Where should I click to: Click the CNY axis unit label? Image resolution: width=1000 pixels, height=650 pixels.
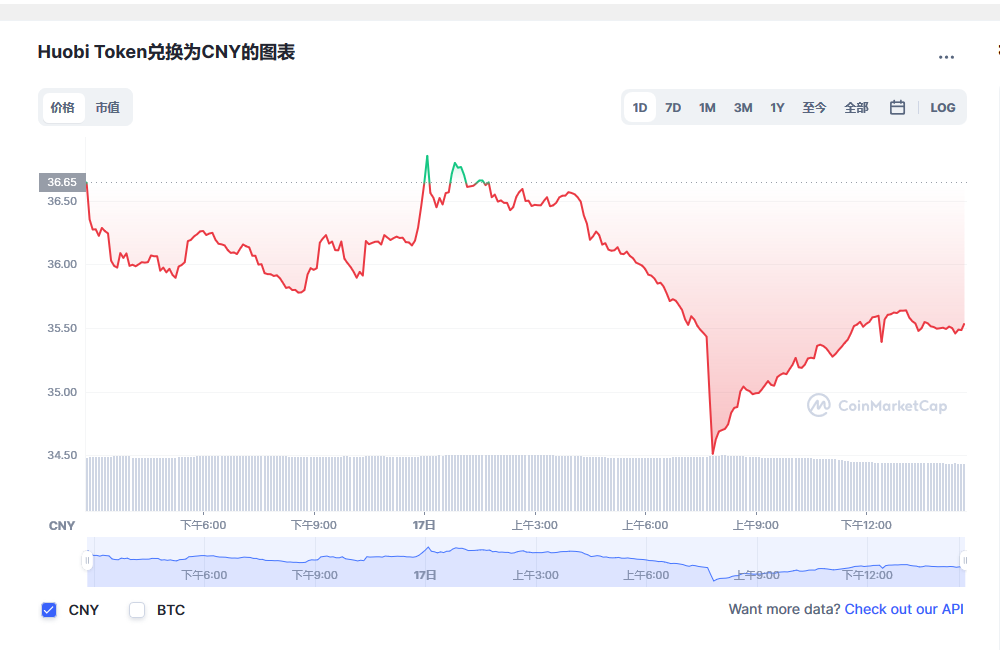[62, 526]
